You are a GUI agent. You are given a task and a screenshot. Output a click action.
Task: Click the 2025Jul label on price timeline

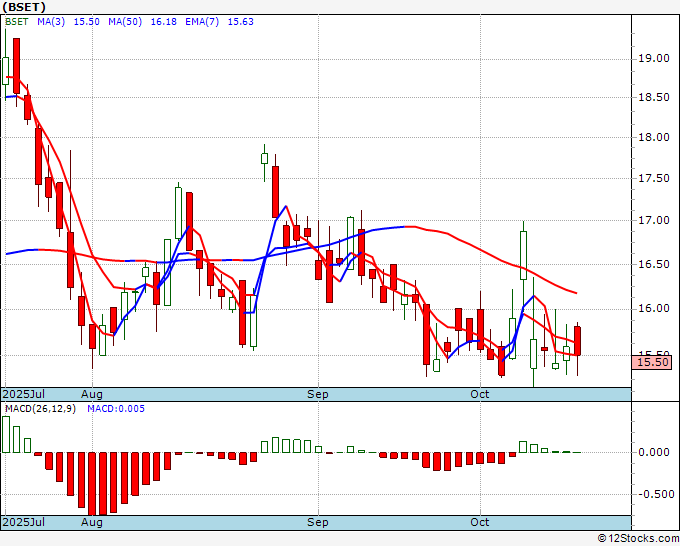pyautogui.click(x=24, y=394)
